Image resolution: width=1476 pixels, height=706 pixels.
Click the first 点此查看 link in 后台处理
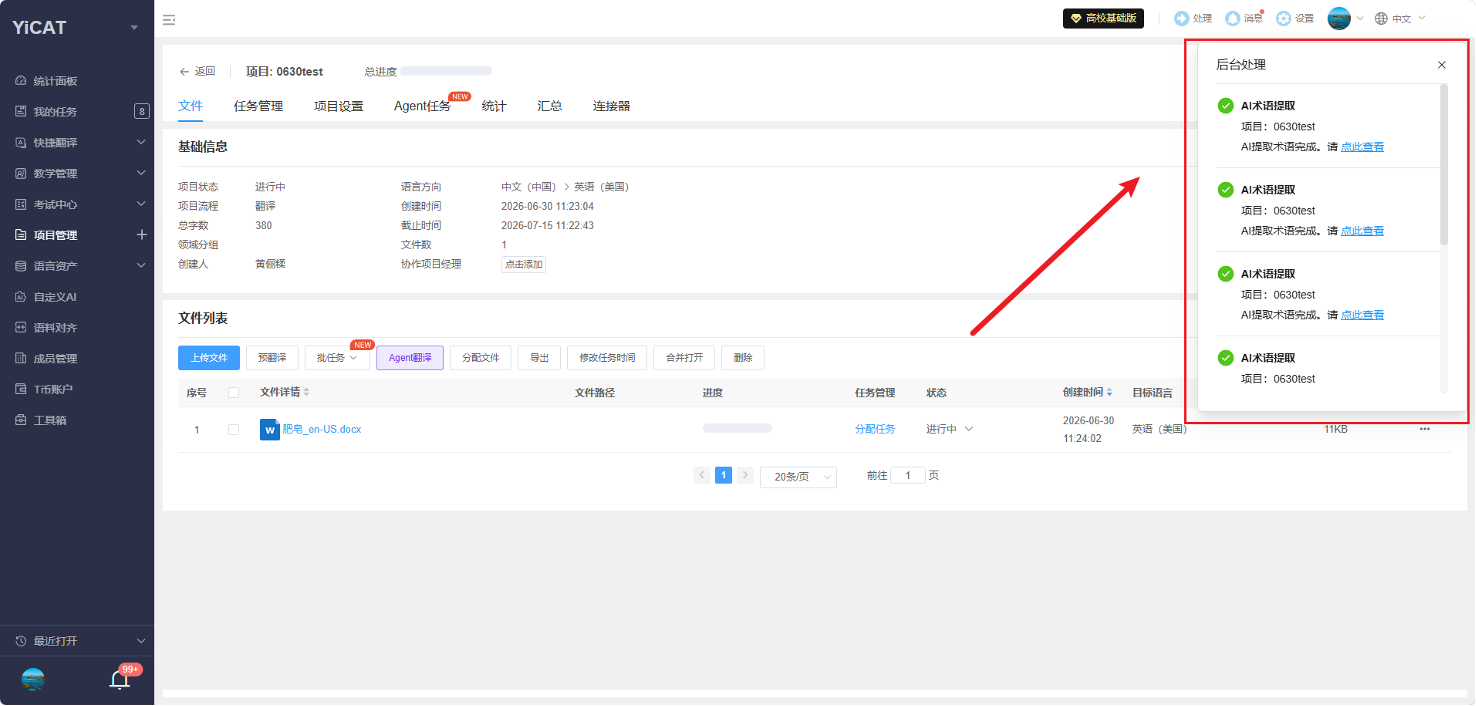click(x=1362, y=147)
